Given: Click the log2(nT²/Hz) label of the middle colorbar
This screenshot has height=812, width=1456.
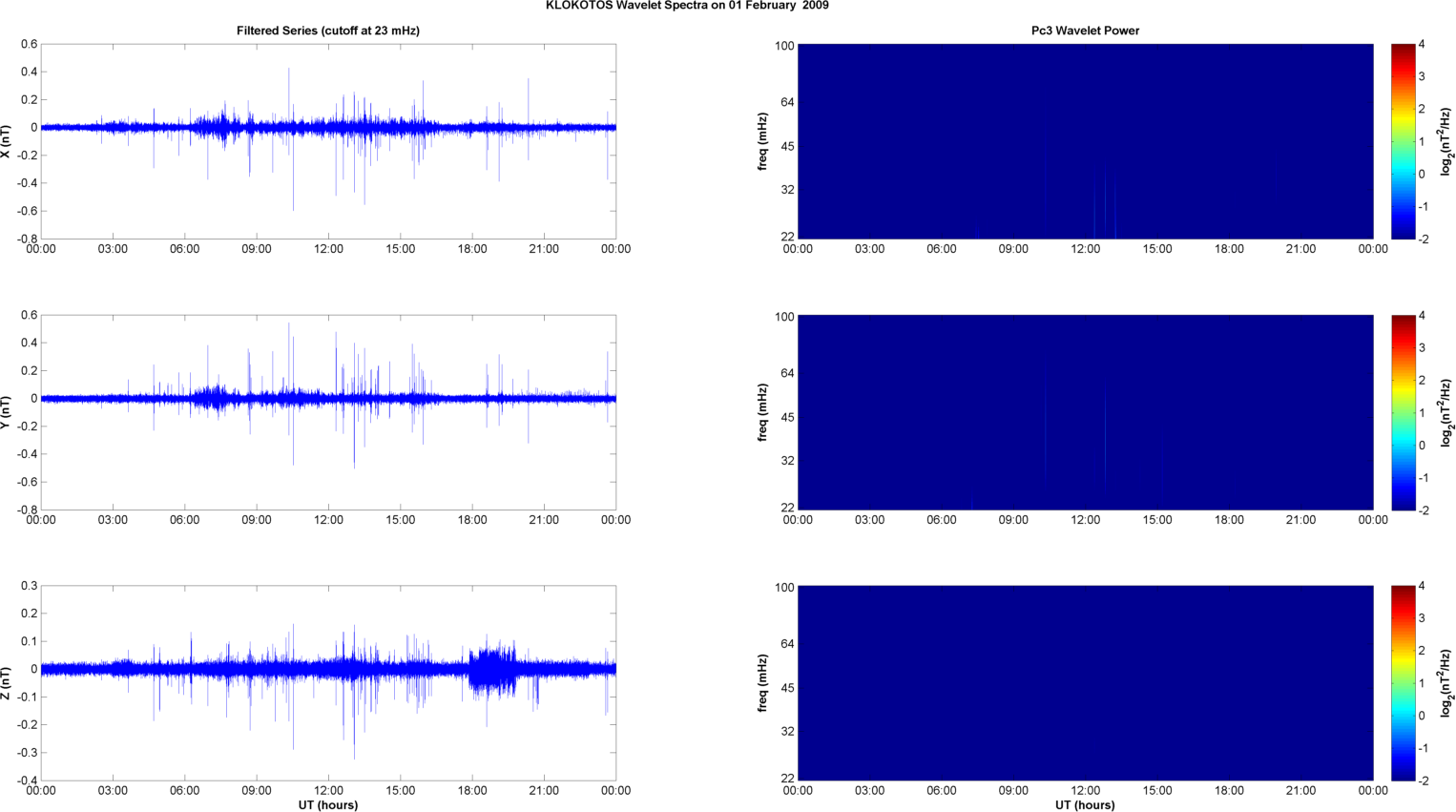Looking at the screenshot, I should (1446, 412).
